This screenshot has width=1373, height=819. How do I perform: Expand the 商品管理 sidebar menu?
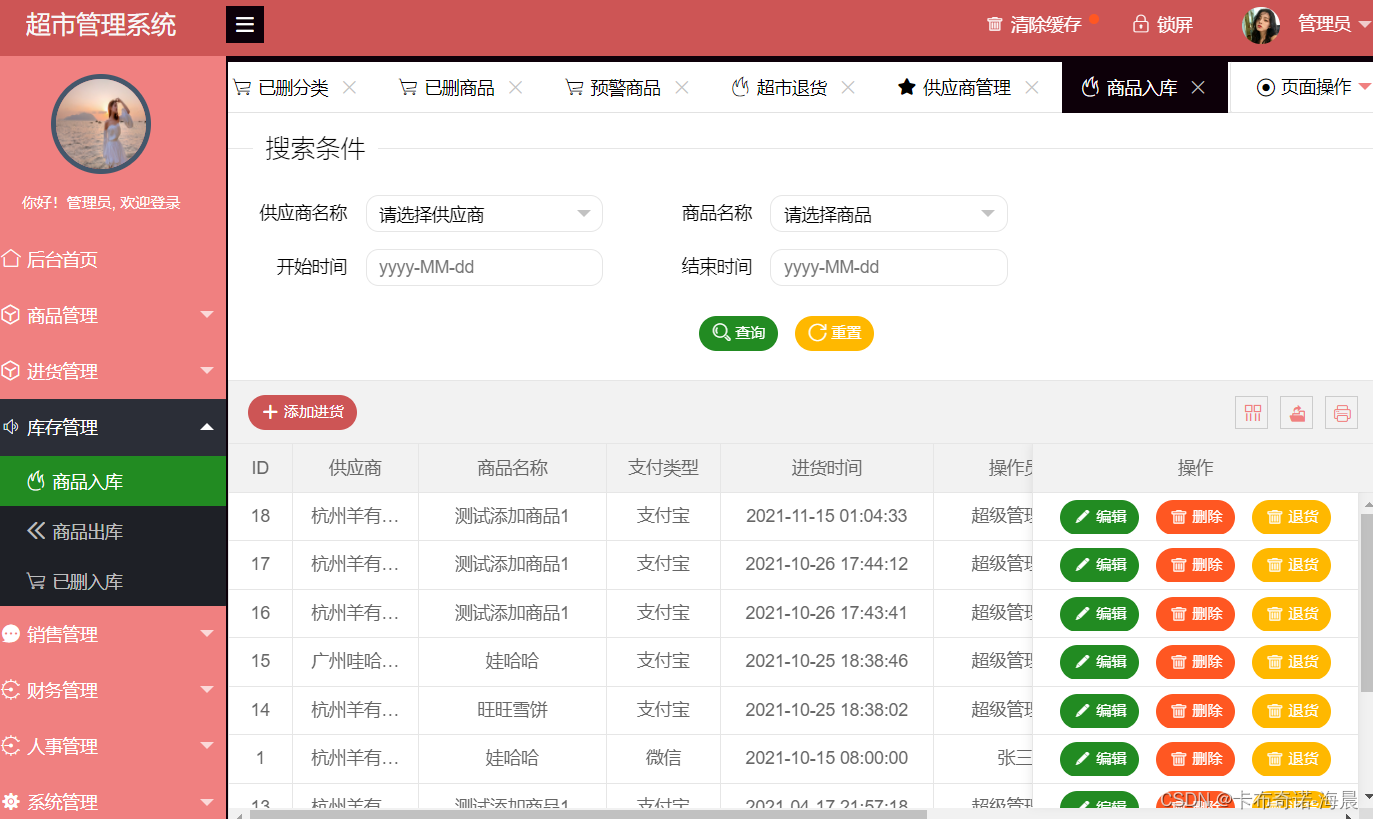tap(113, 316)
